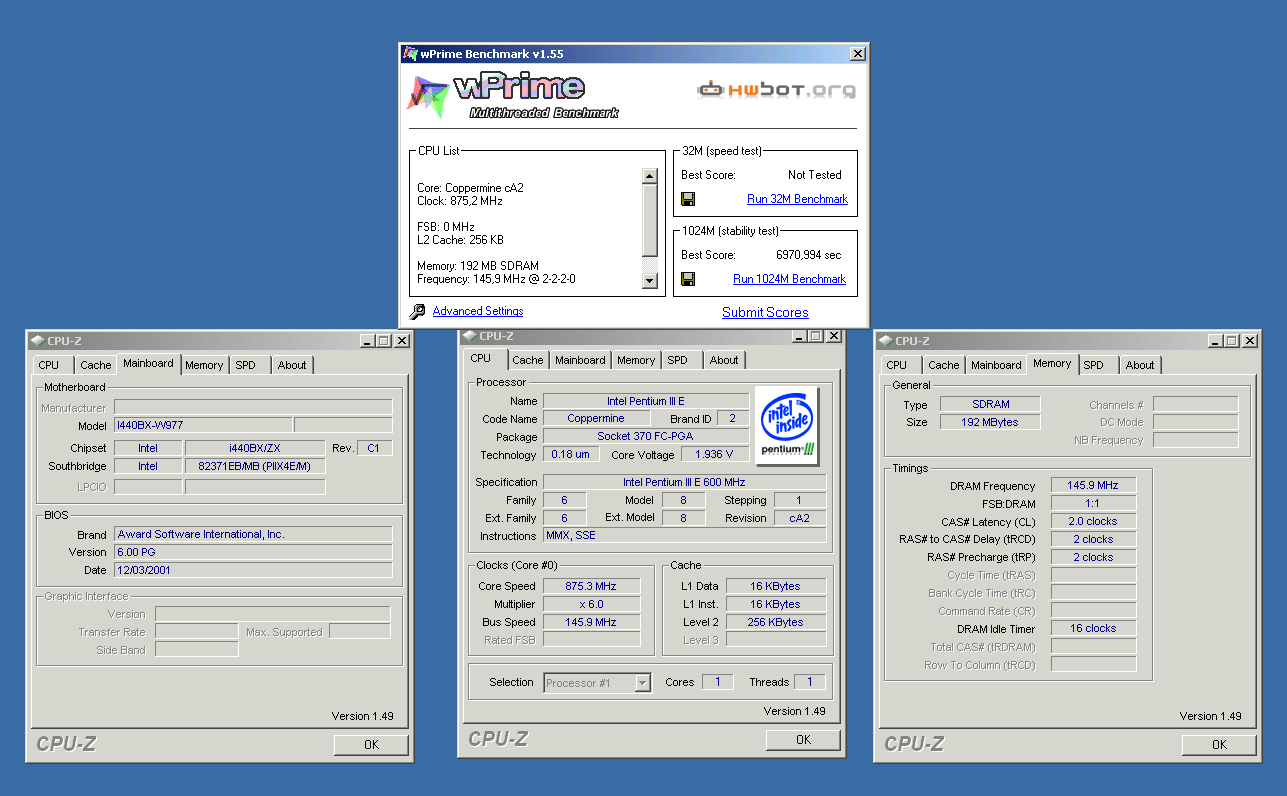Click the chipset Rev. C1 value

[x=373, y=449]
